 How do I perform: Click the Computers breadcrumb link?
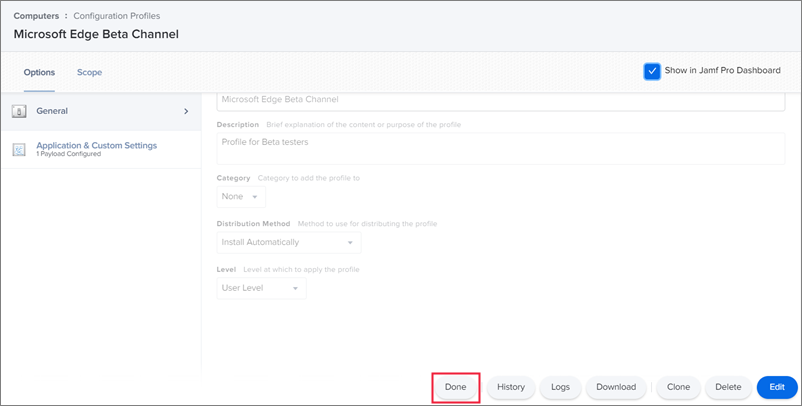coord(36,16)
